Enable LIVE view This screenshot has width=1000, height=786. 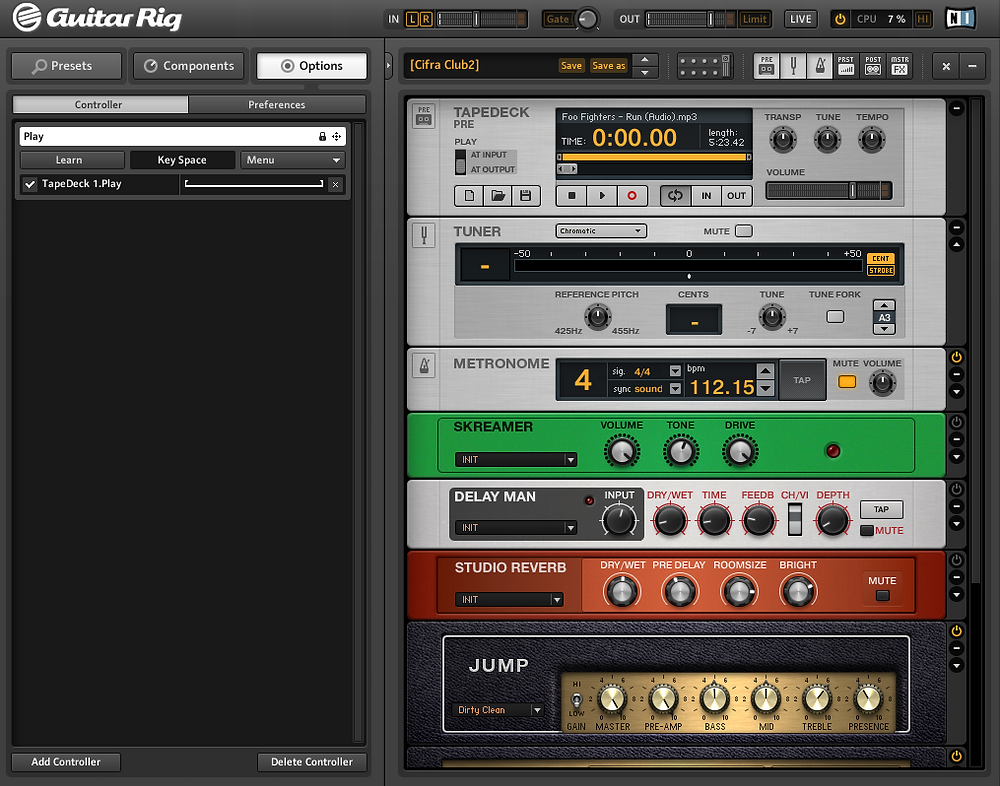point(800,19)
